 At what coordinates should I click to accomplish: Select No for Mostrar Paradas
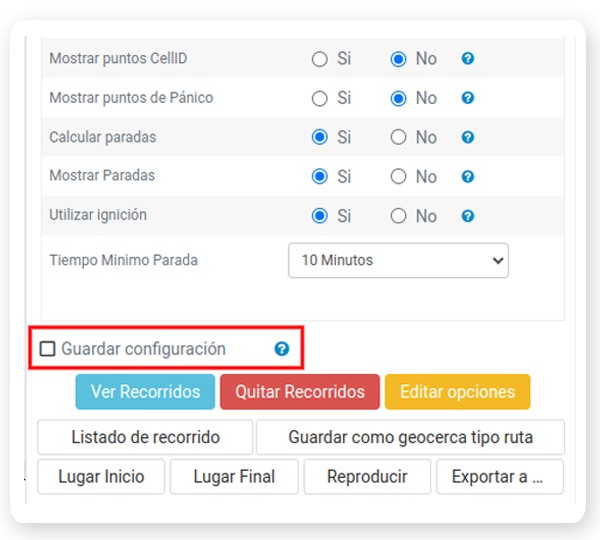tap(398, 176)
